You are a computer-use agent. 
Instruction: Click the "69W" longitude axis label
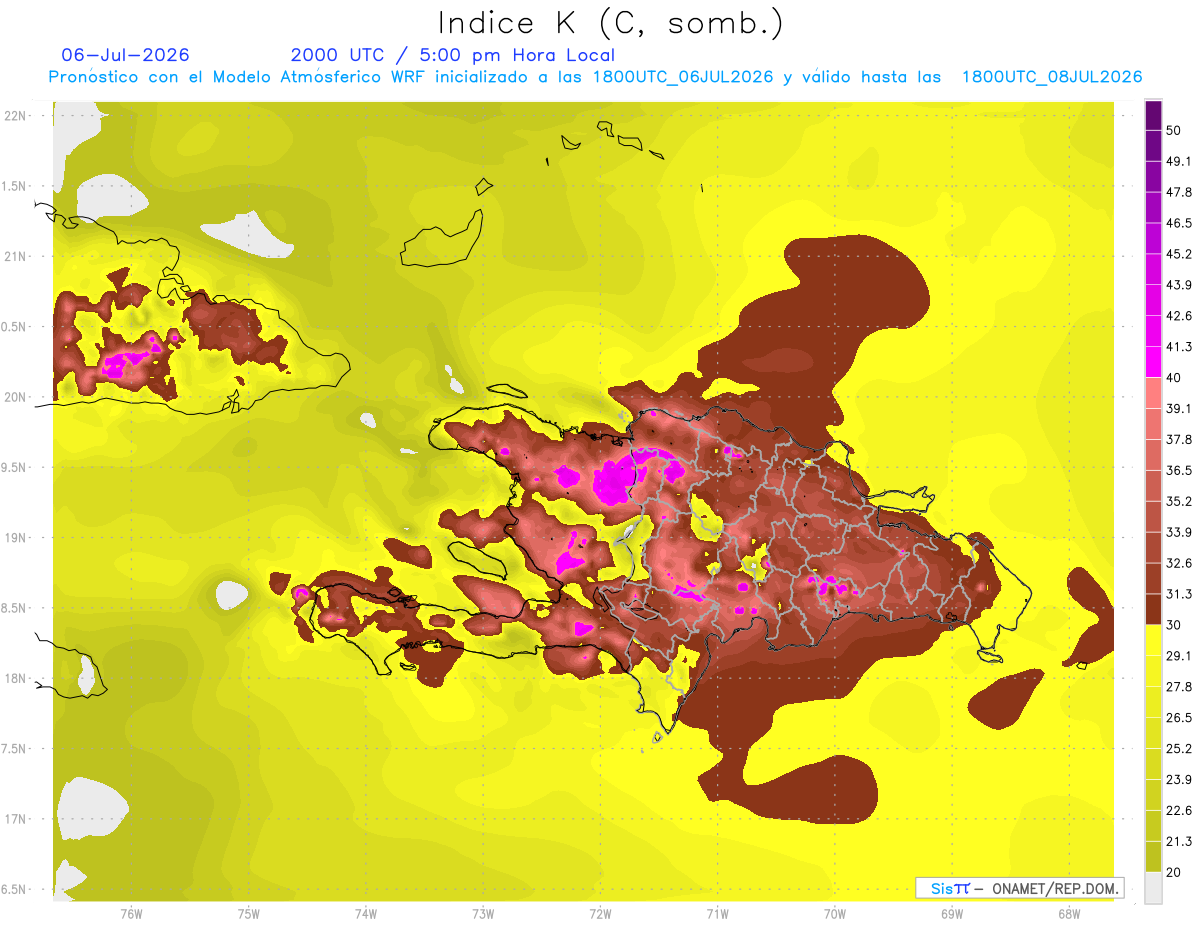pyautogui.click(x=951, y=913)
